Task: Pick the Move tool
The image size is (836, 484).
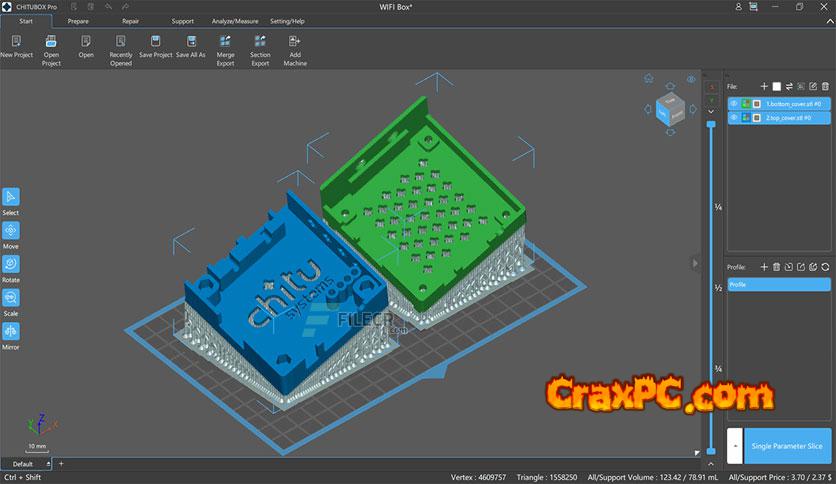Action: (11, 229)
